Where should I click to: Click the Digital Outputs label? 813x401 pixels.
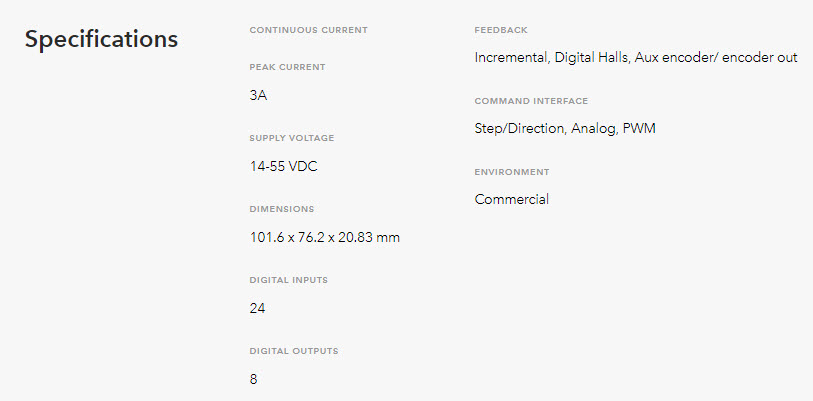[293, 351]
